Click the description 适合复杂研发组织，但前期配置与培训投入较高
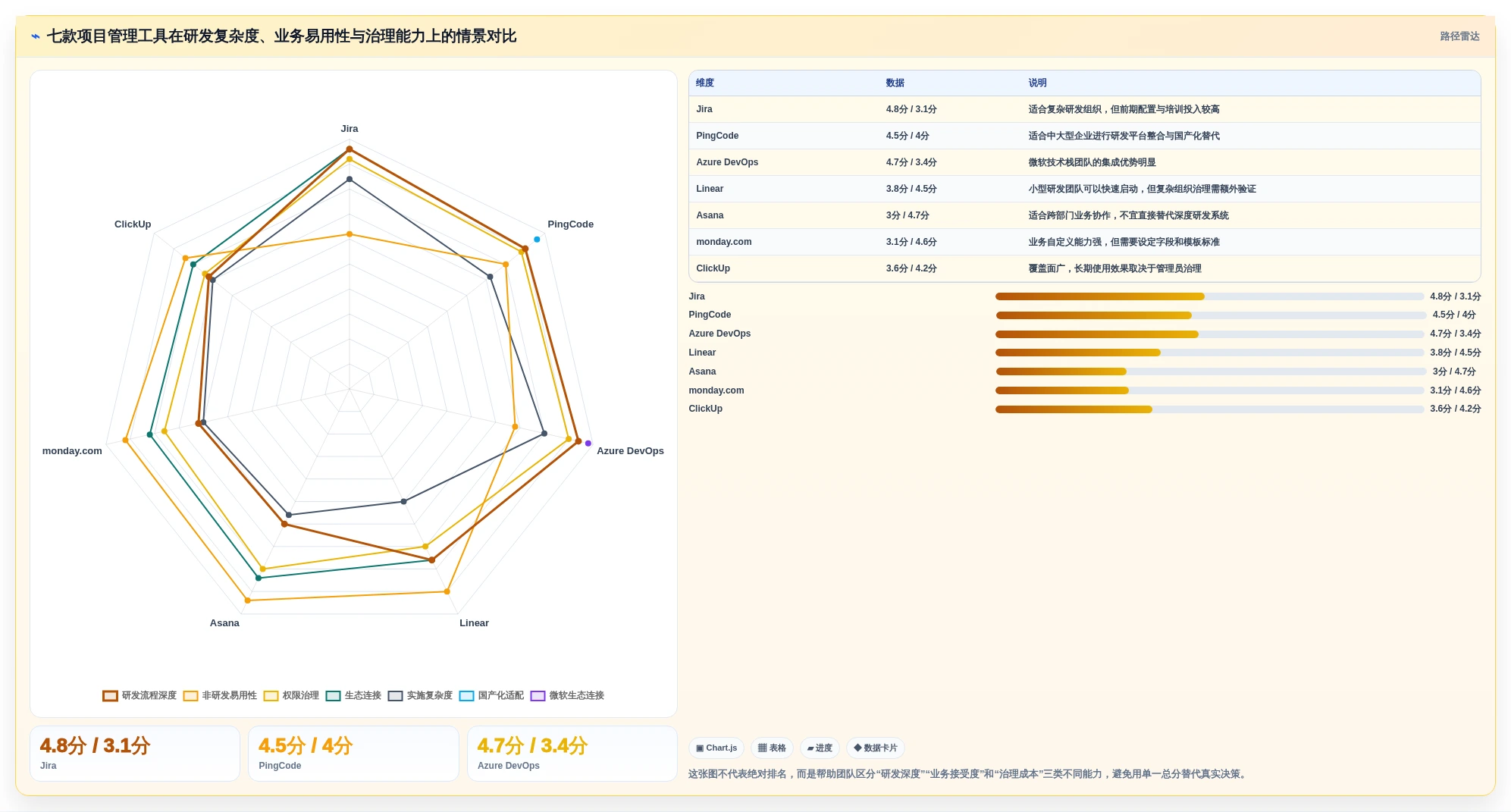The width and height of the screenshot is (1511, 812). pyautogui.click(x=1124, y=109)
